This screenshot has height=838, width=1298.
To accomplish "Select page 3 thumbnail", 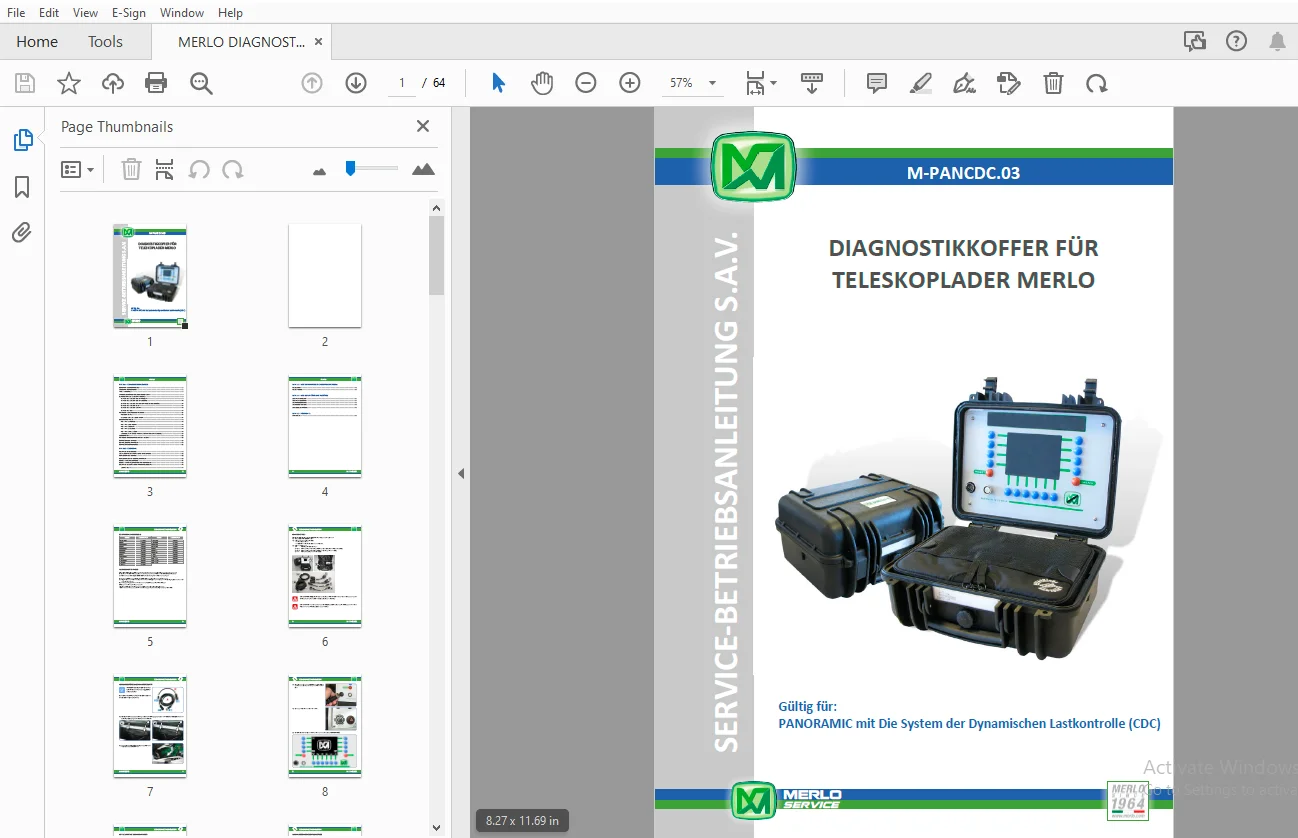I will tap(150, 427).
